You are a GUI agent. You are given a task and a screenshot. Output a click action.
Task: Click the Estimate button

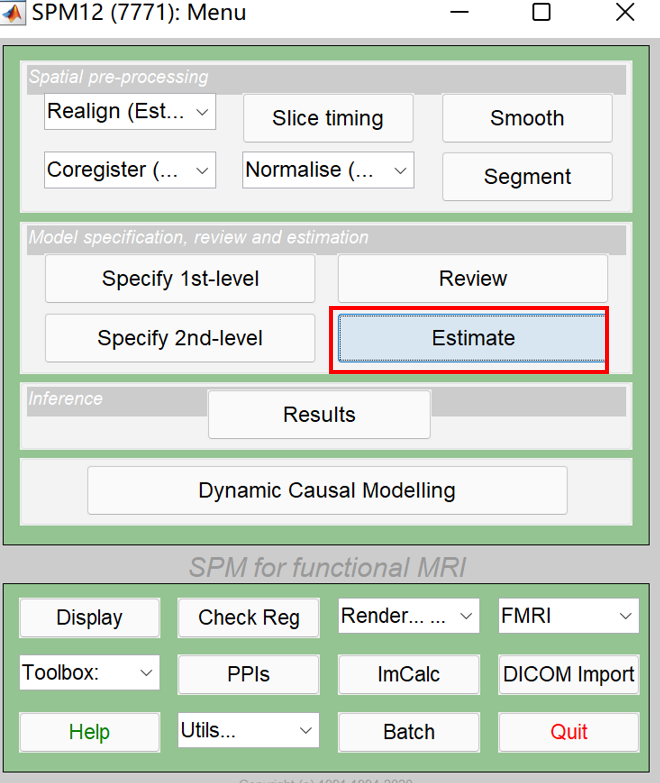472,338
